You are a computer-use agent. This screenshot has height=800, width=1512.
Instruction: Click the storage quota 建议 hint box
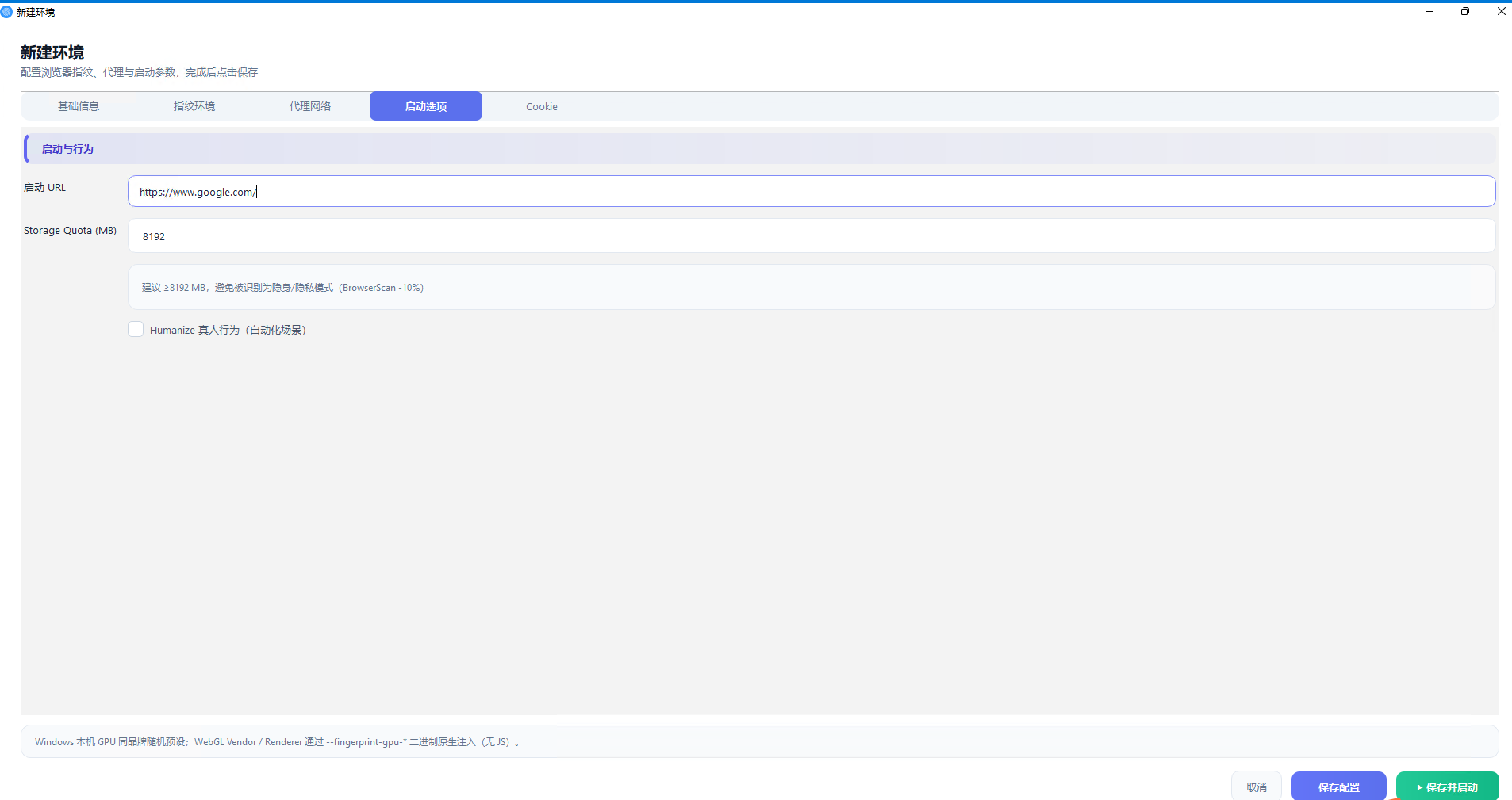[812, 287]
